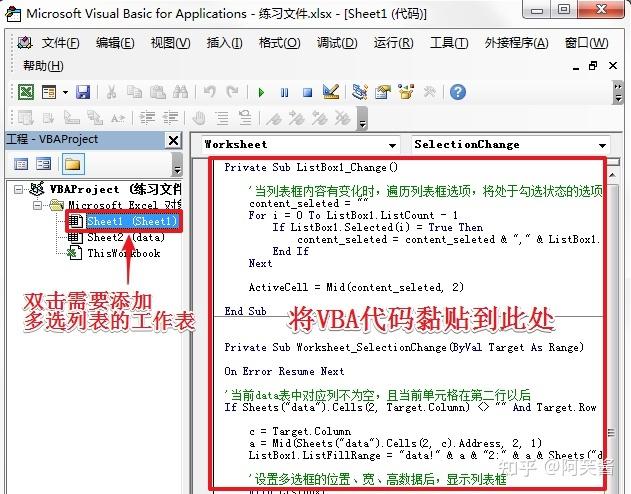Open the 窗口(W) menu
631x494 pixels.
586,43
